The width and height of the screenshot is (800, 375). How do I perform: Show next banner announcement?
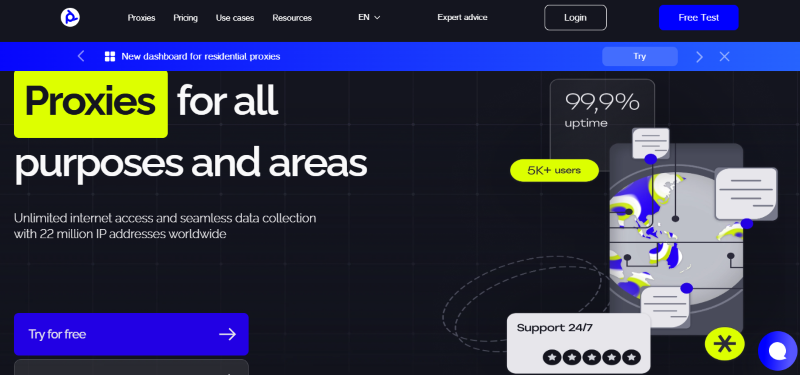[699, 57]
